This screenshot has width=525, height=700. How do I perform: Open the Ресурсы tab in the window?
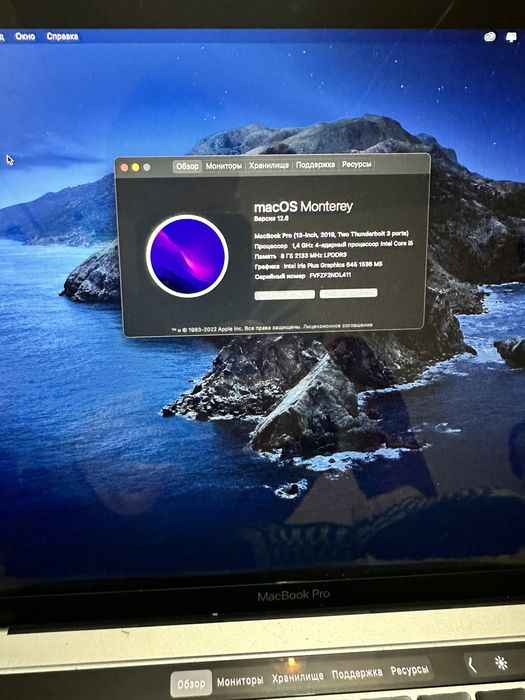point(356,164)
